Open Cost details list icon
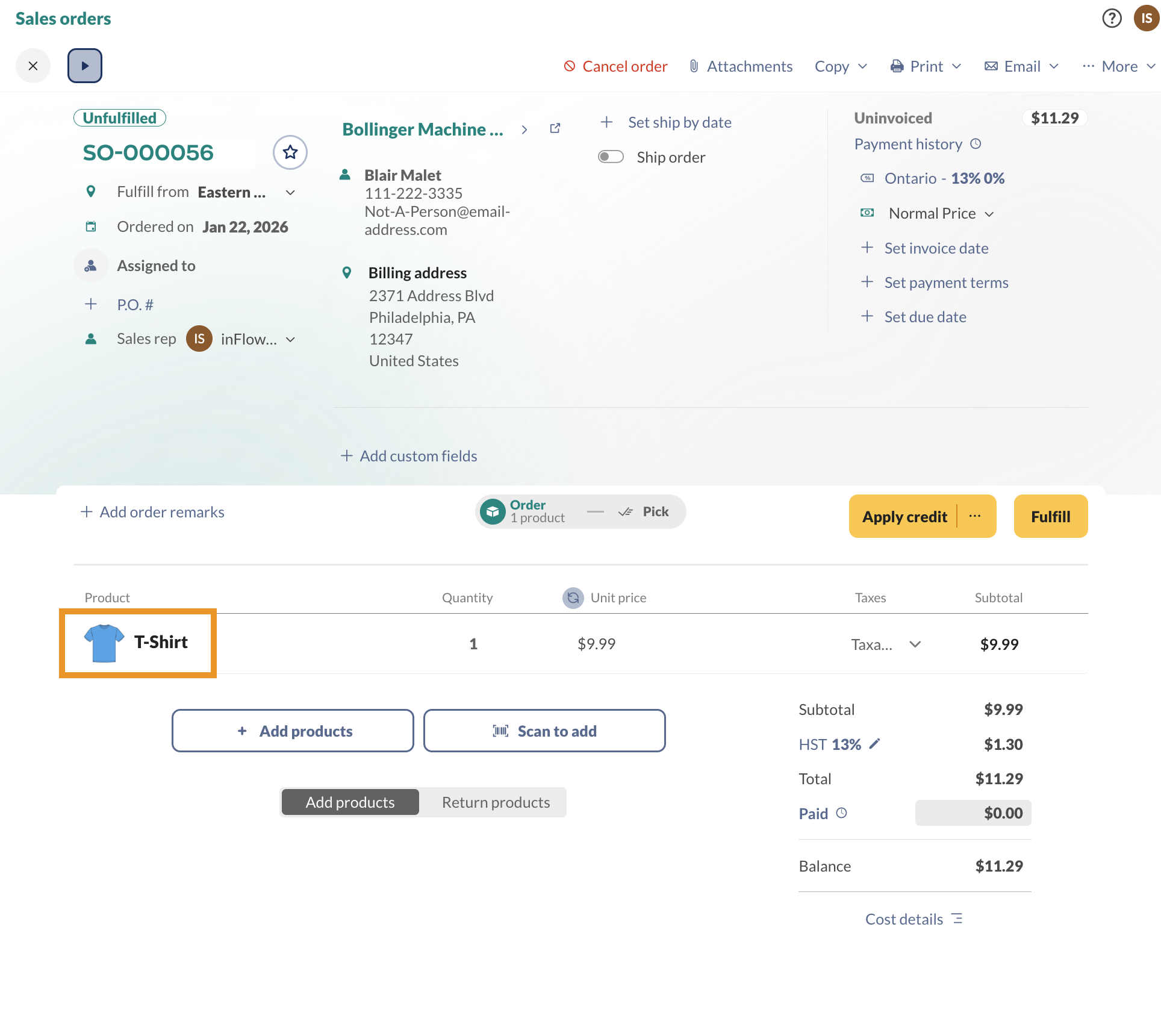 coord(957,919)
